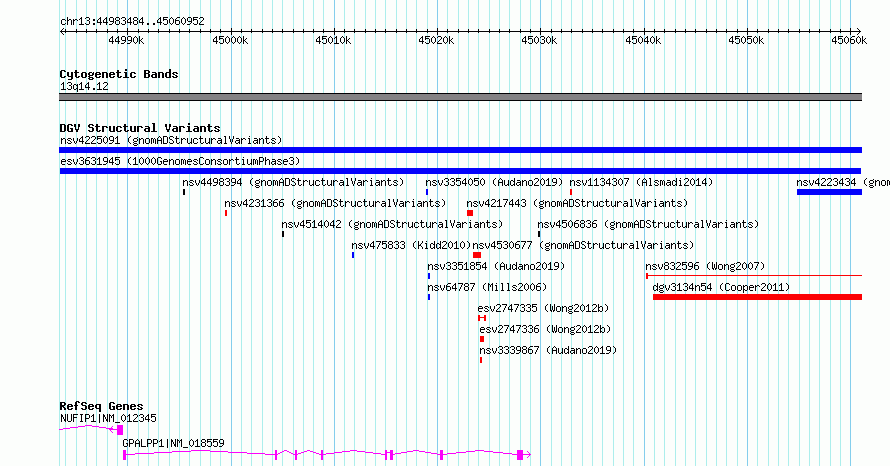Open the nsv3354050 (Audano2019) variant
890x466 pixels.
494,182
